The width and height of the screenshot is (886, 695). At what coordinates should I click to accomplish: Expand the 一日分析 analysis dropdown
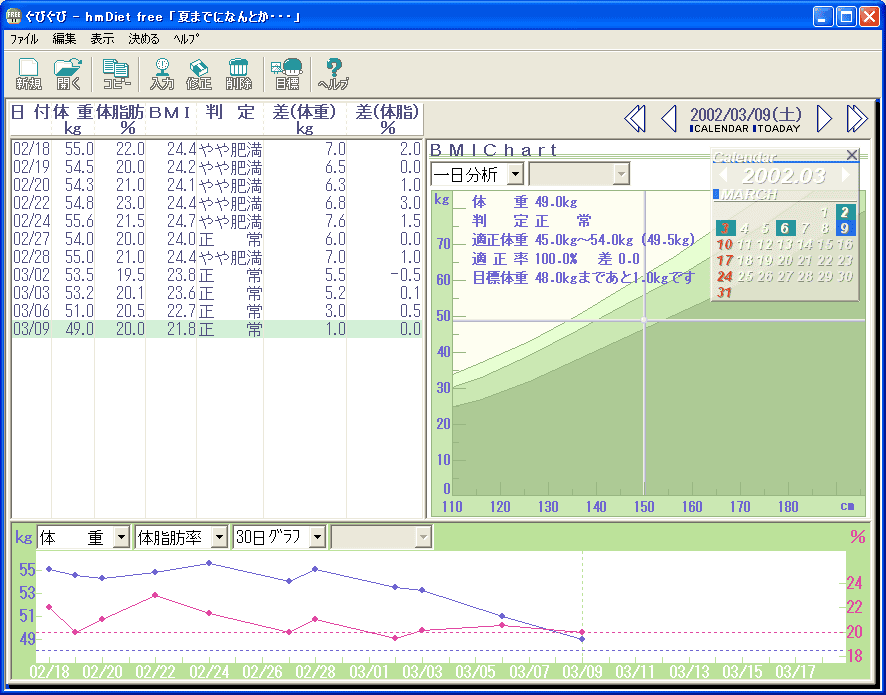[x=515, y=174]
